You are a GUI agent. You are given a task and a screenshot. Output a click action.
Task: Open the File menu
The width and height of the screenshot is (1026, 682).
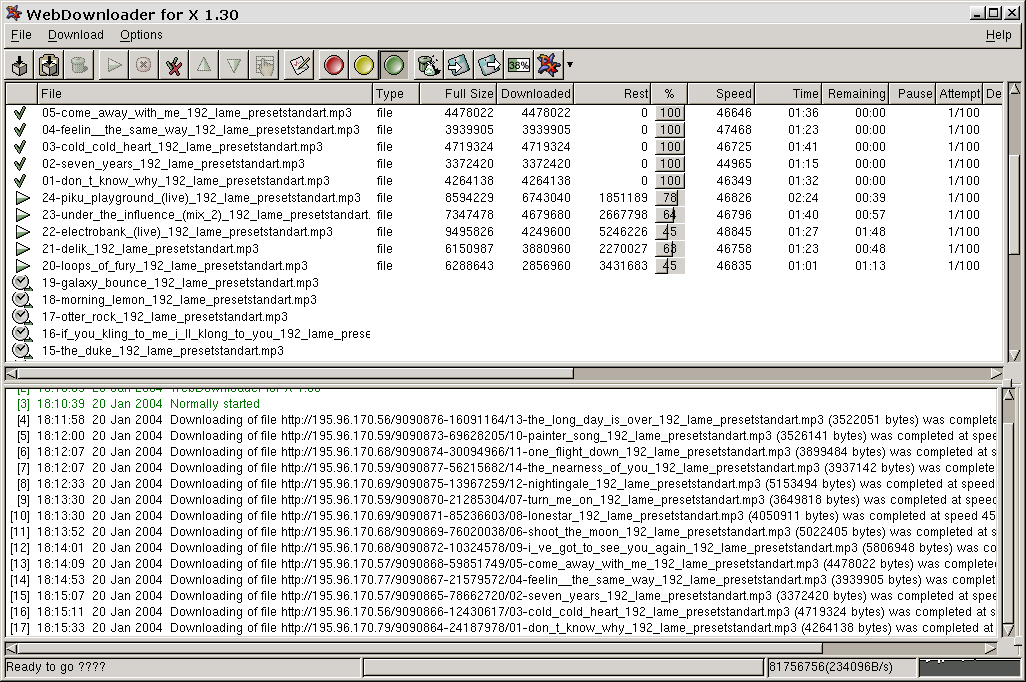(21, 35)
